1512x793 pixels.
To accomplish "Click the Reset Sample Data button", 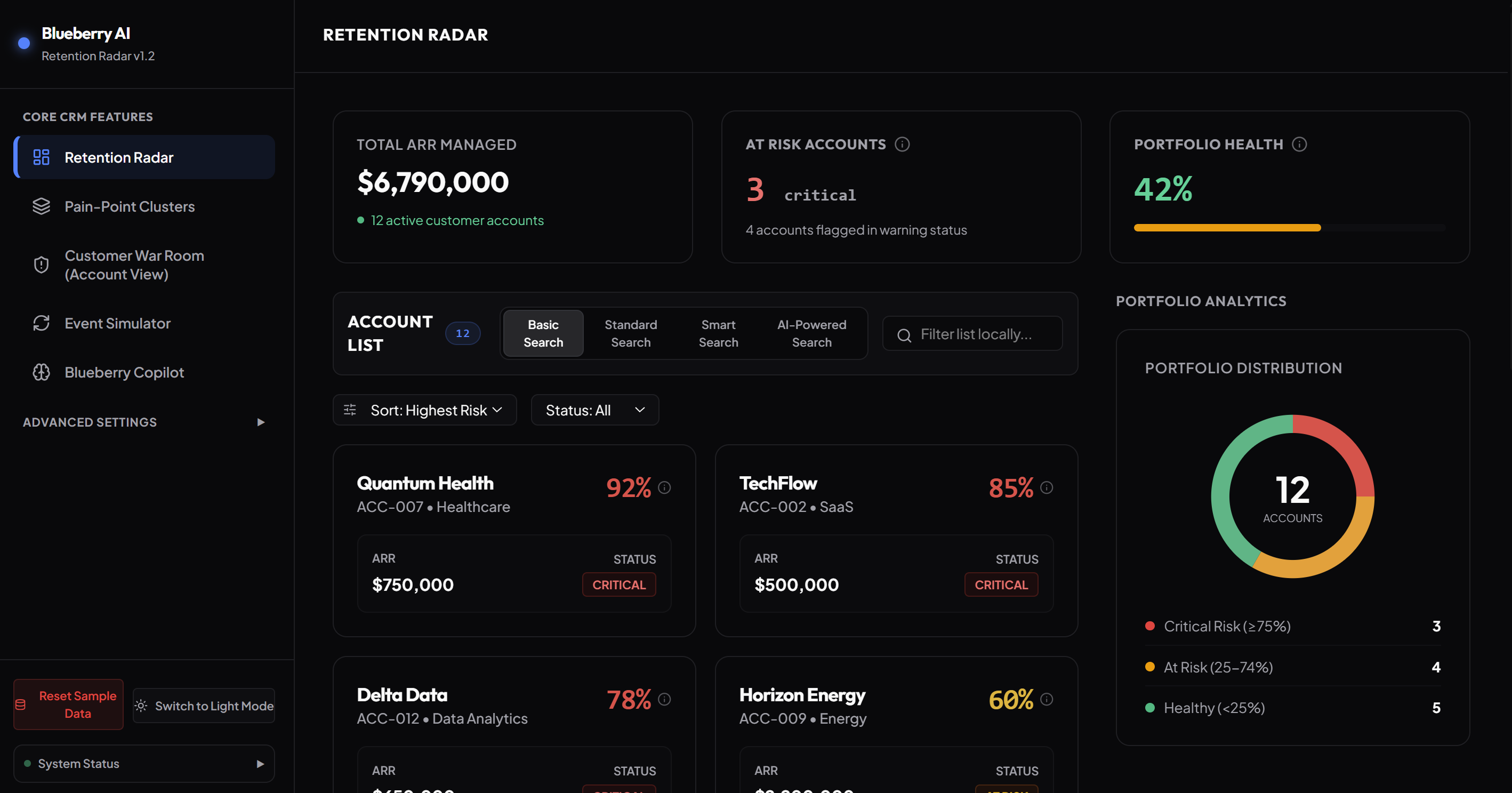I will [69, 704].
